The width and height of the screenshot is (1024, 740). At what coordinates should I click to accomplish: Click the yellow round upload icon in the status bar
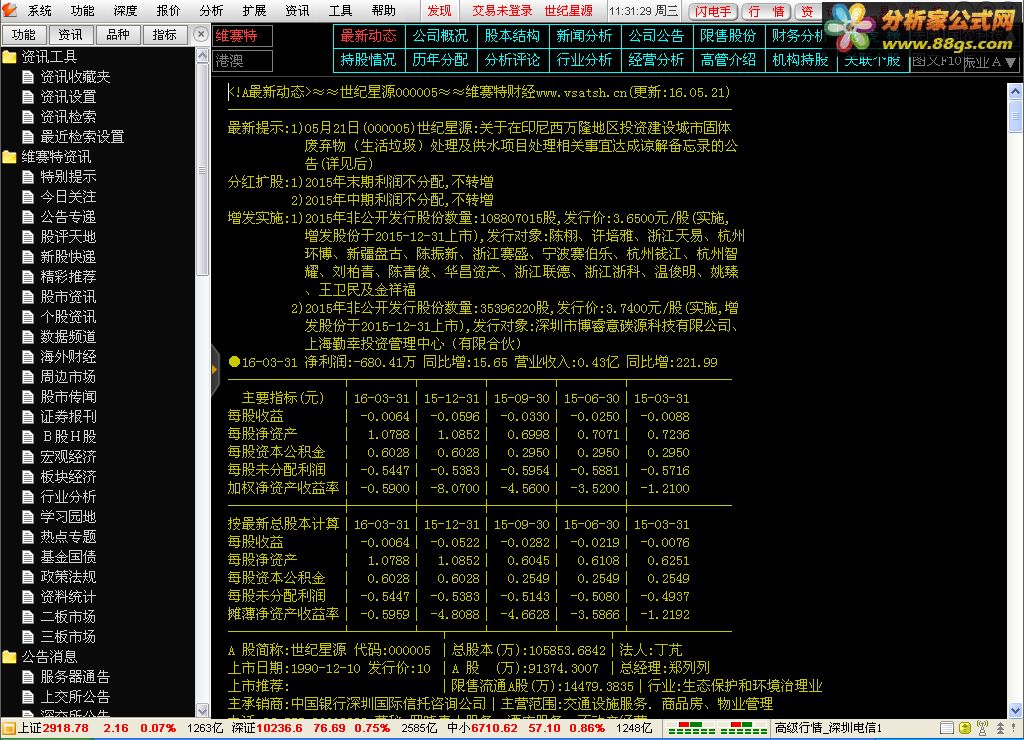[x=965, y=728]
